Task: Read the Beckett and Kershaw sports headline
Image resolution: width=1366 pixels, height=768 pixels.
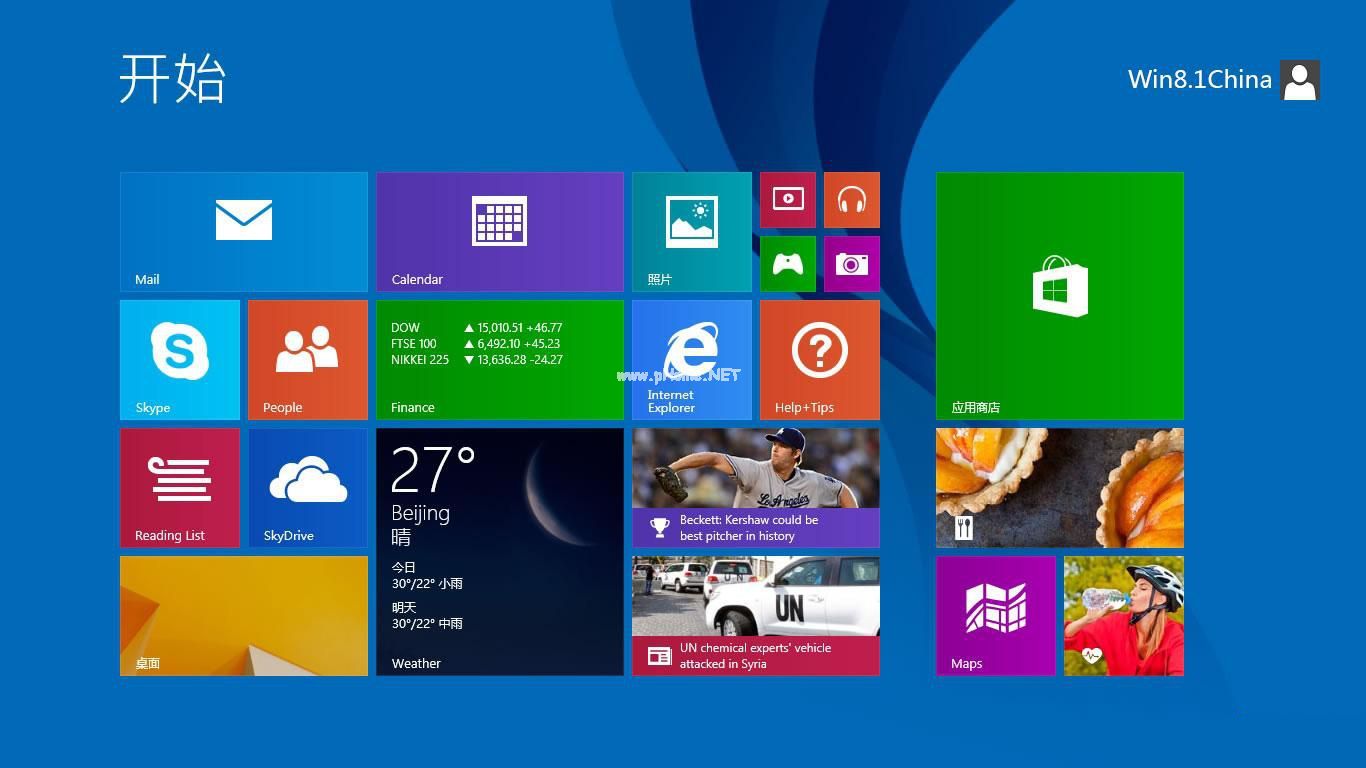Action: point(755,487)
